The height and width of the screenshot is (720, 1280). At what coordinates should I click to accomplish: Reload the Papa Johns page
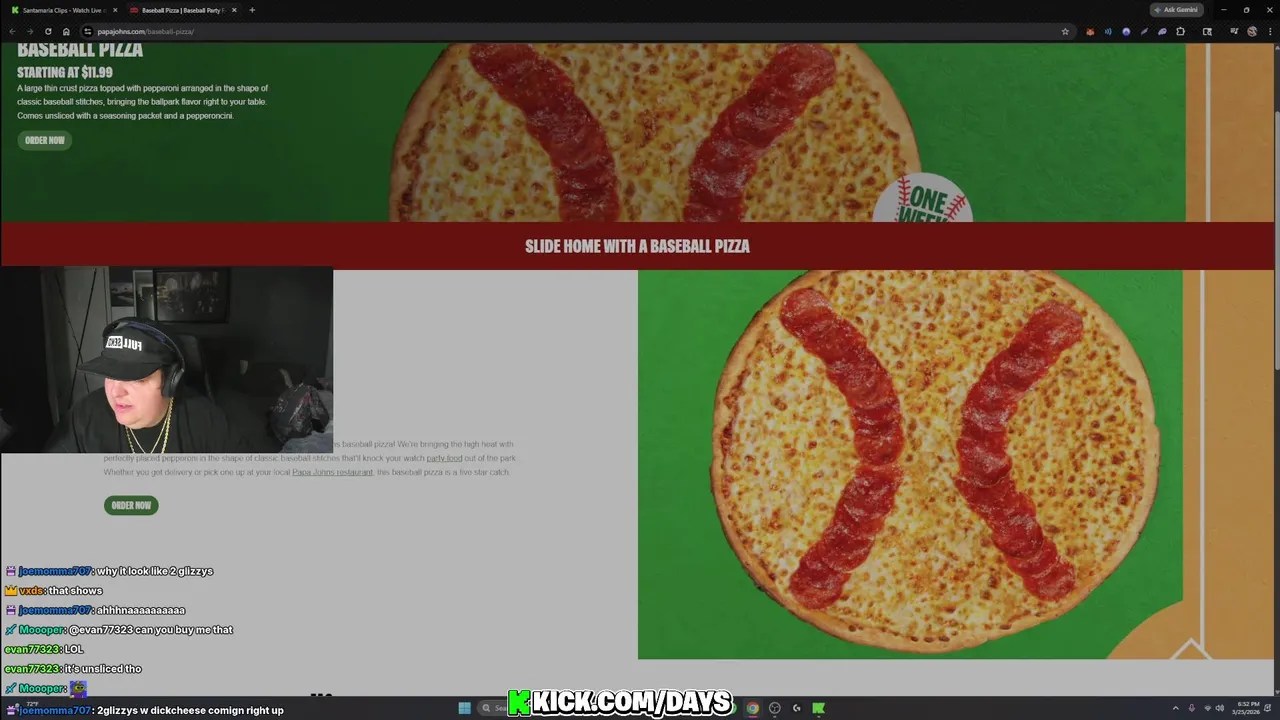(48, 31)
